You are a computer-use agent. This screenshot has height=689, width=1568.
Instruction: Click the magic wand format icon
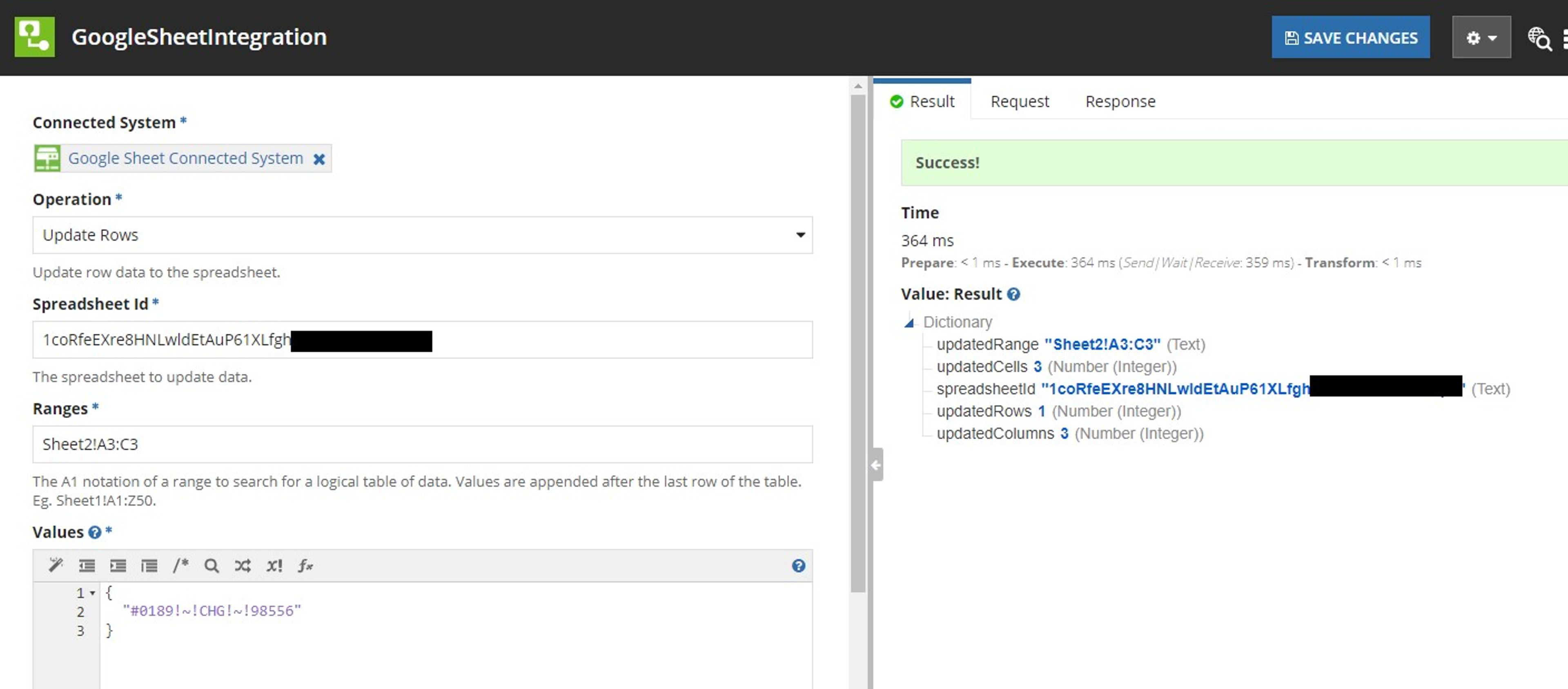click(x=56, y=565)
